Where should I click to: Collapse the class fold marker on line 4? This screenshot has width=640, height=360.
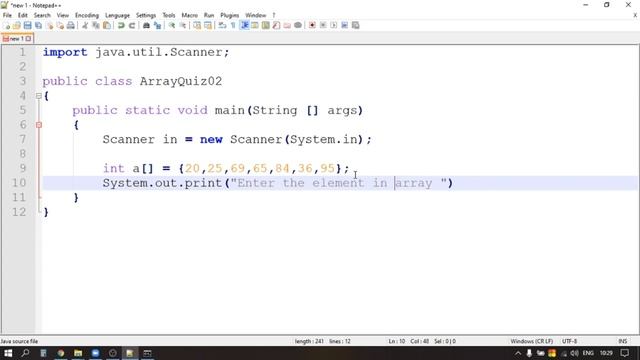(39, 96)
